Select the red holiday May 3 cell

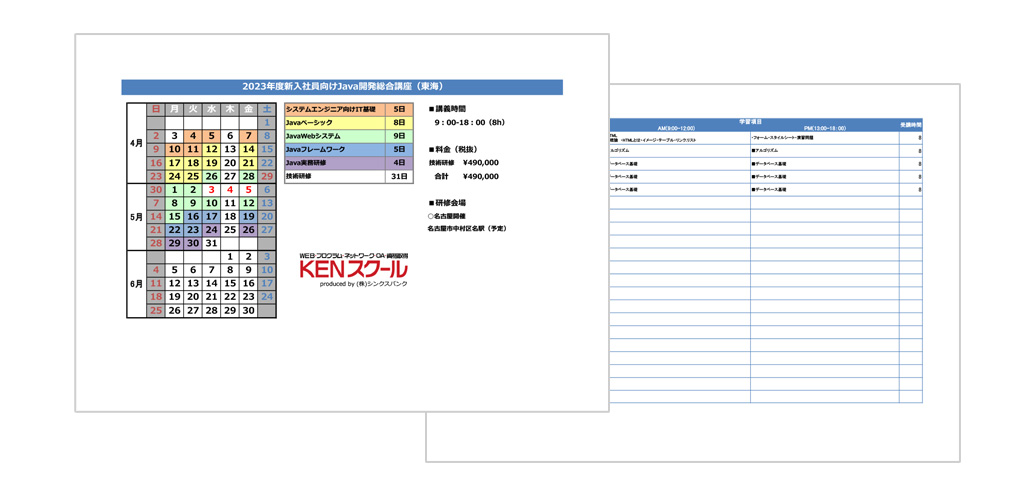tap(211, 190)
